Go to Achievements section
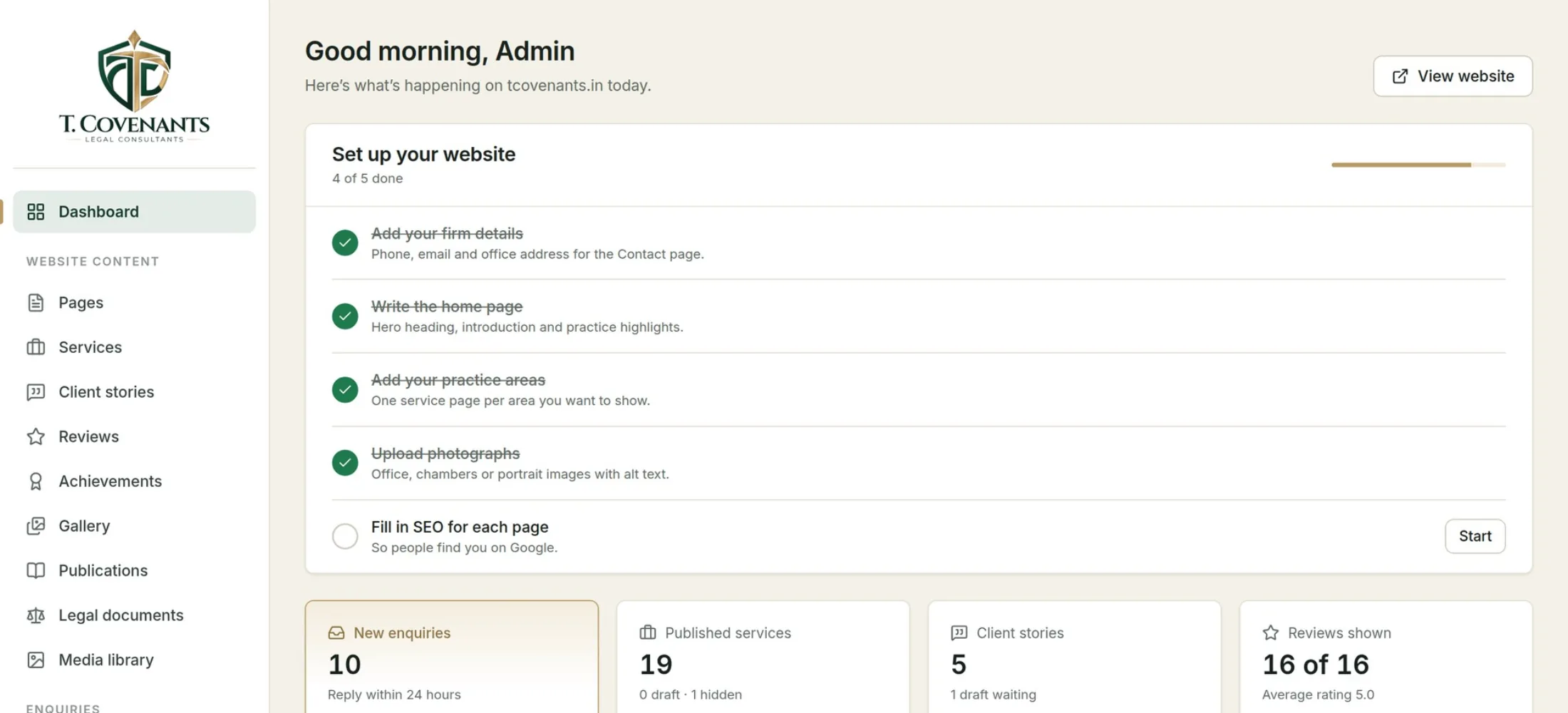Screen dimensions: 1568x713 134,481
